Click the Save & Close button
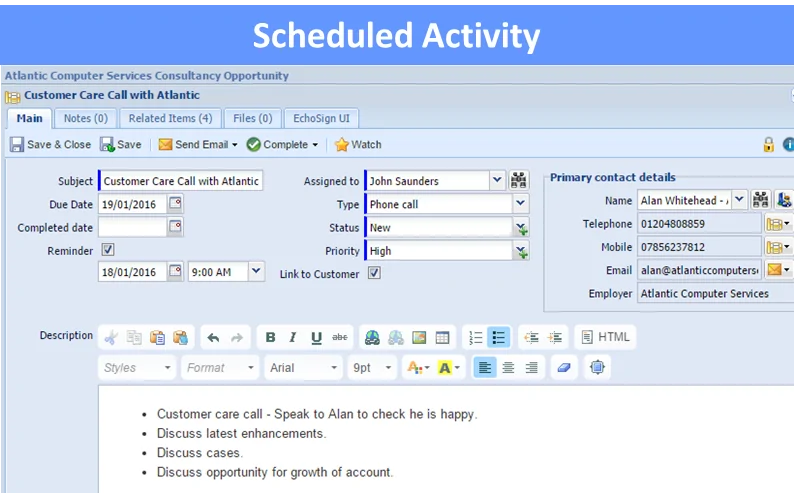Screen dimensions: 794x493 [50, 145]
